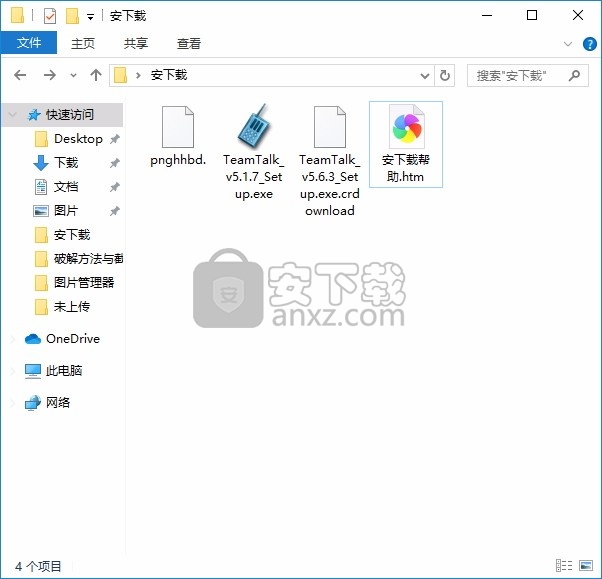
Task: Click the search box for 安下载
Action: pyautogui.click(x=528, y=76)
